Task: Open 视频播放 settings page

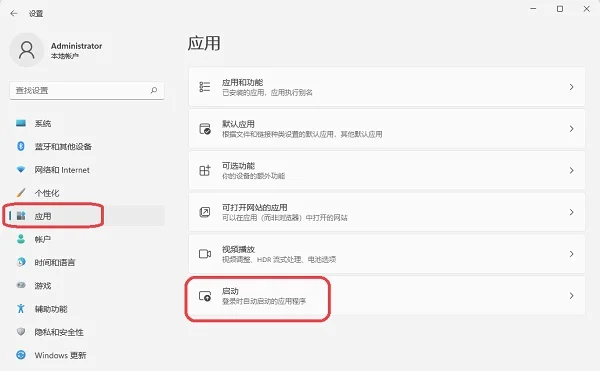Action: click(x=387, y=254)
